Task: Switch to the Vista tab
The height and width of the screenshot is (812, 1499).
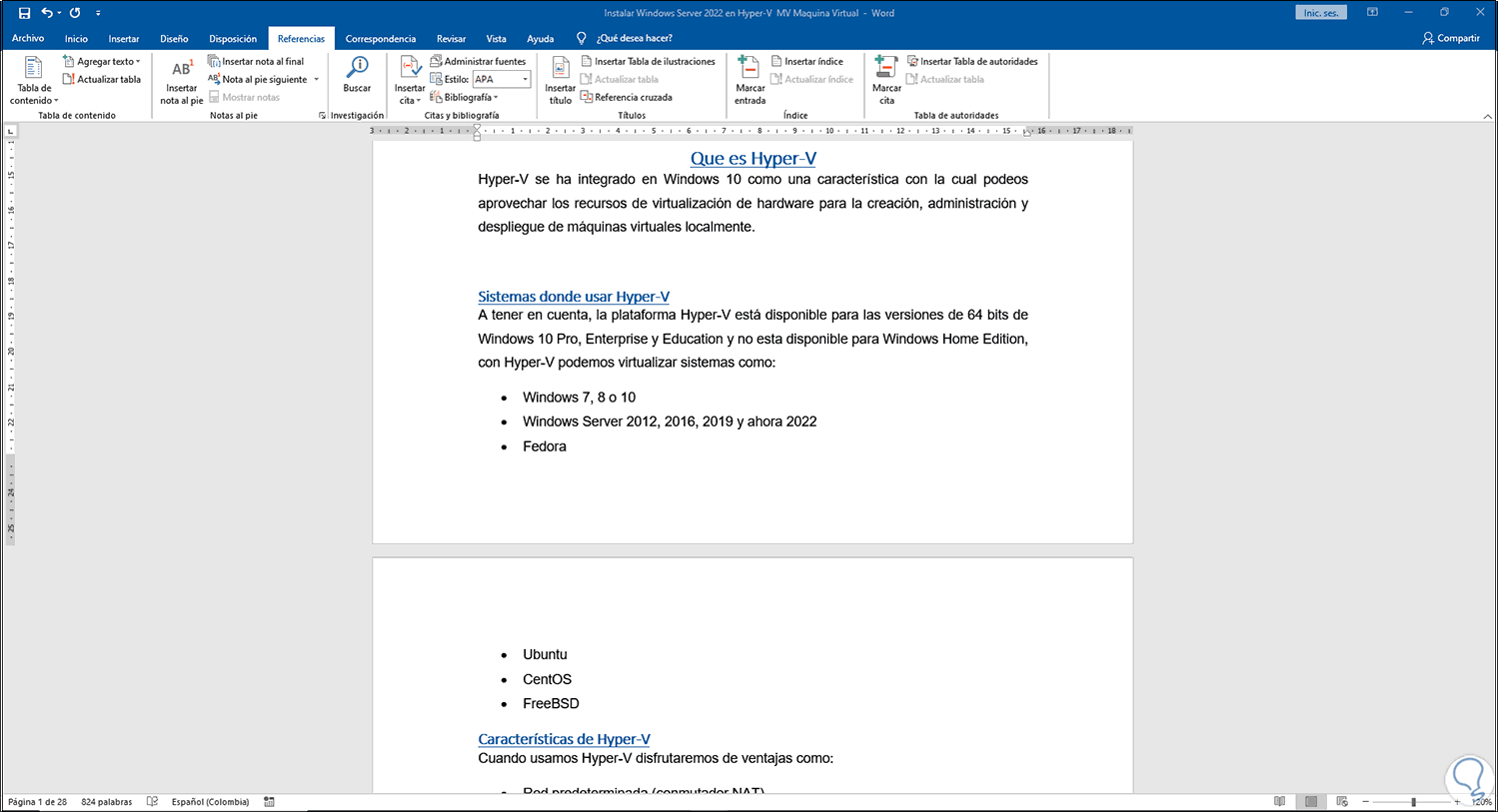Action: (x=497, y=38)
